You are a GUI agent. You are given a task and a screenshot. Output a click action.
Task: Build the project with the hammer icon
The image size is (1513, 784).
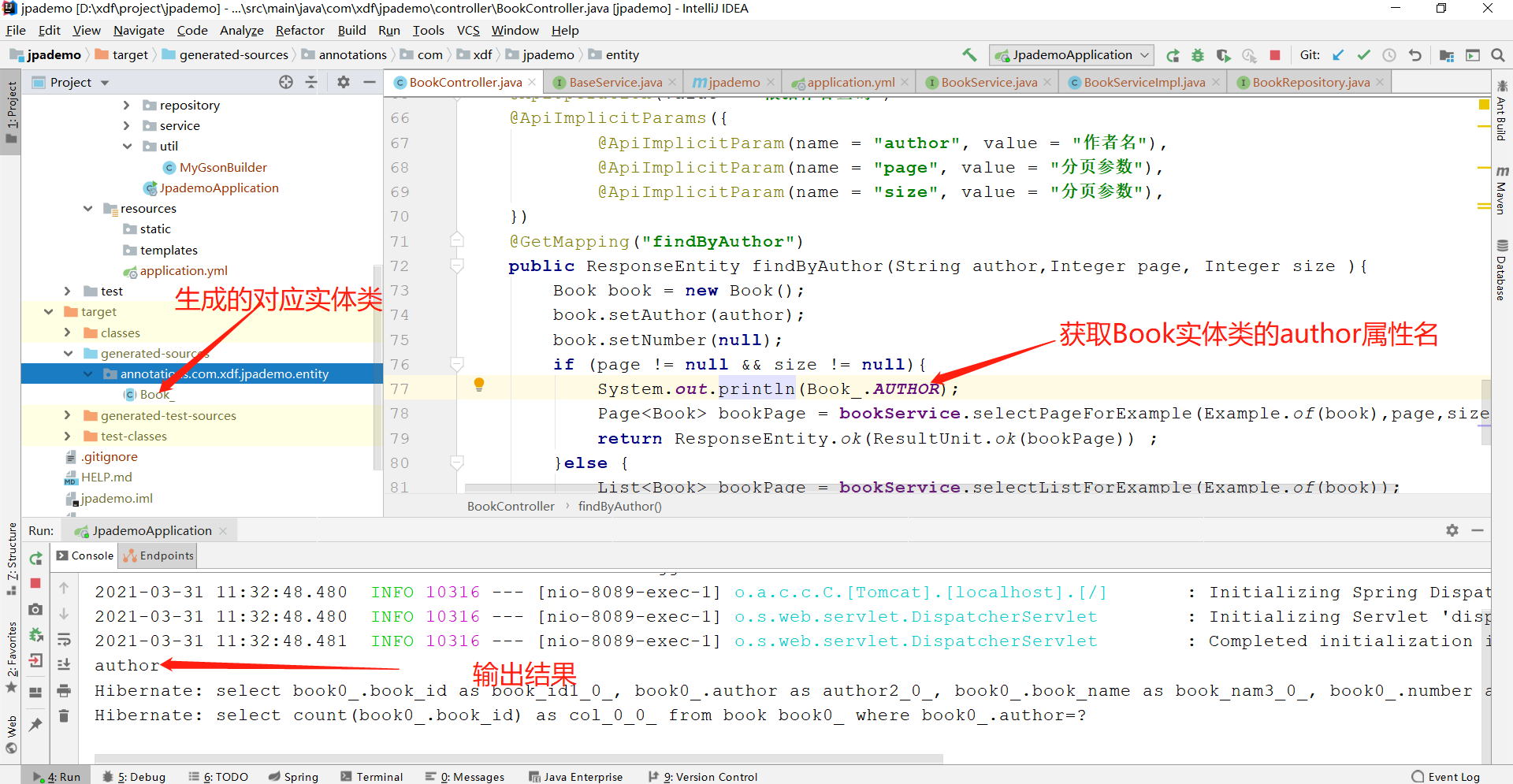(969, 55)
